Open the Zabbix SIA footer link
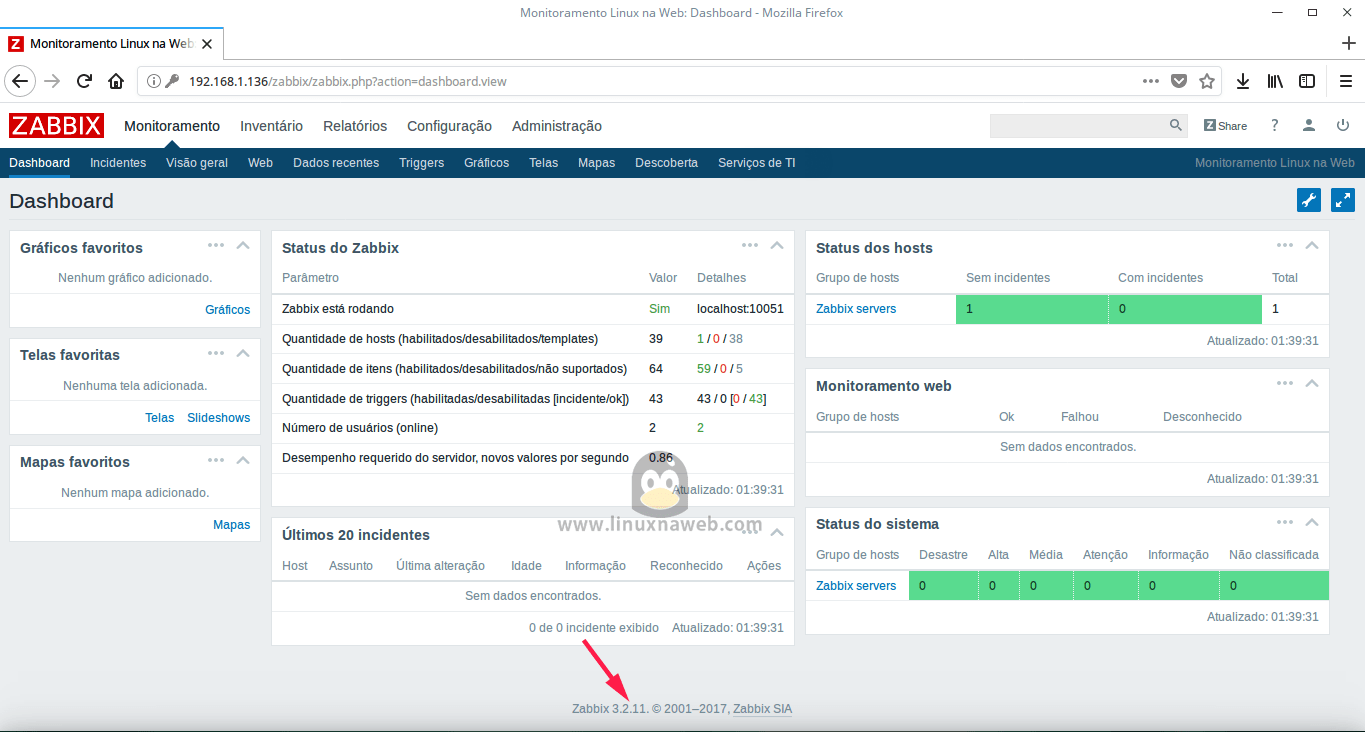This screenshot has width=1365, height=732. 762,709
